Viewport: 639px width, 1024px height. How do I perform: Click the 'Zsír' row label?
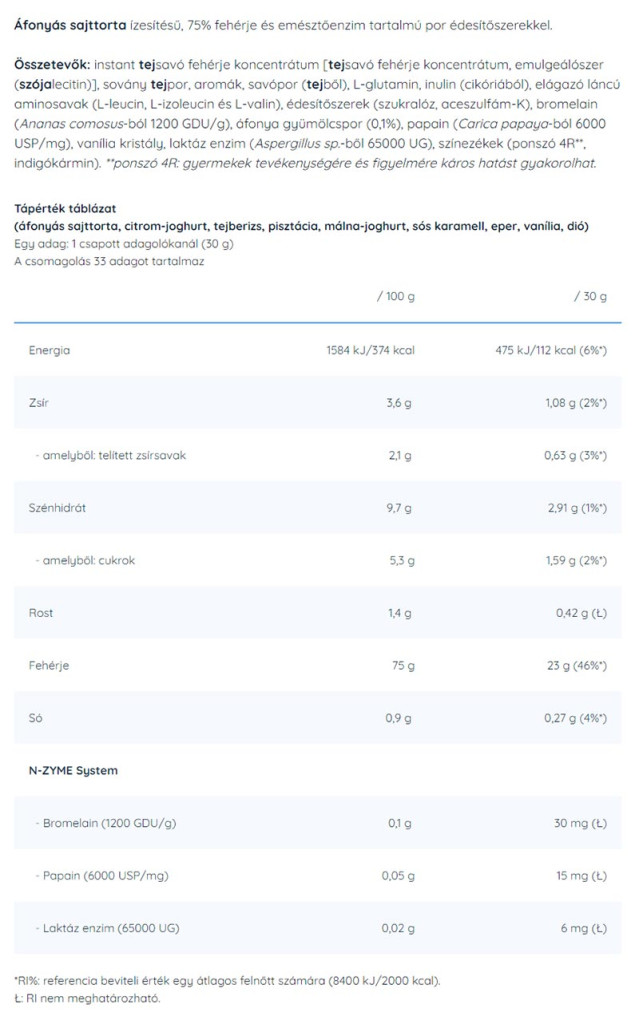[40, 403]
